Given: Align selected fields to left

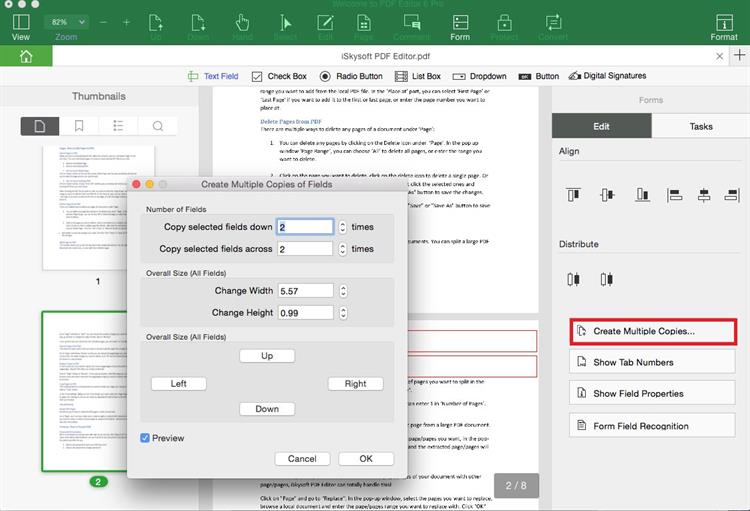Looking at the screenshot, I should pyautogui.click(x=674, y=195).
